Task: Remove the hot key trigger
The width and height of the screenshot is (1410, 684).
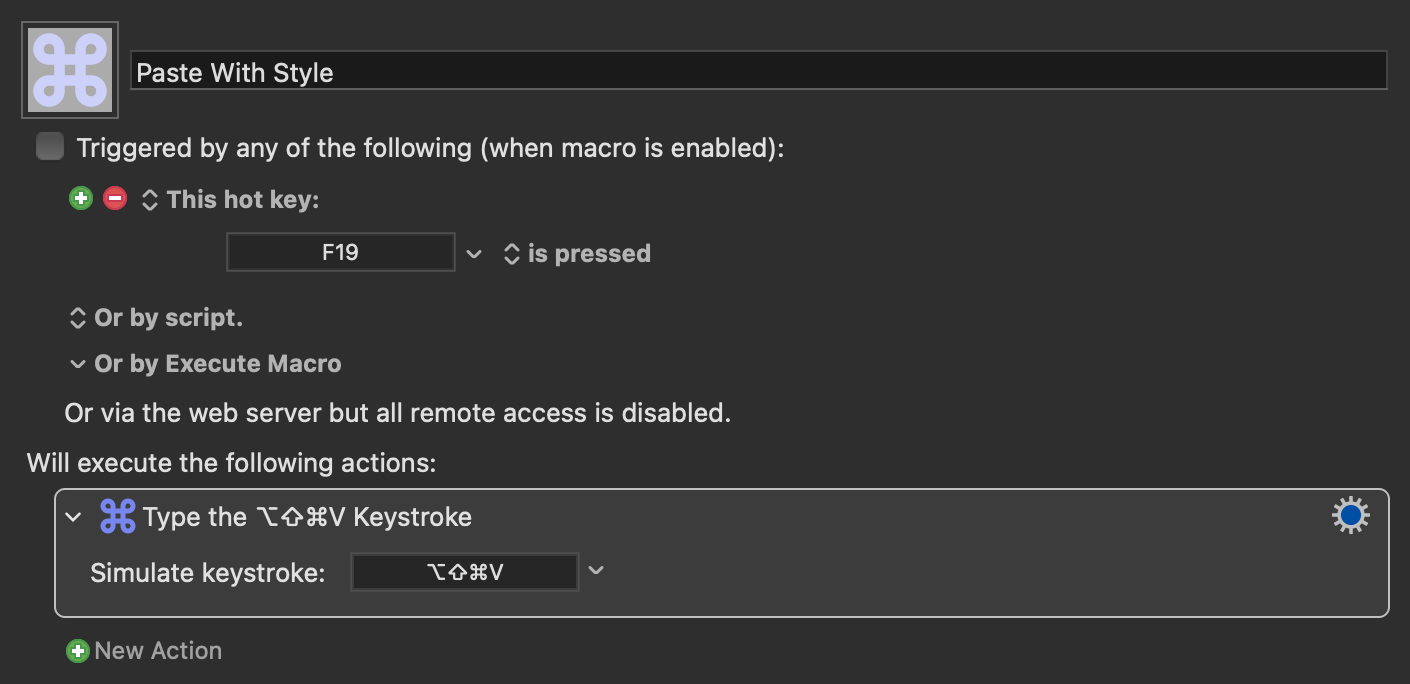Action: click(115, 199)
